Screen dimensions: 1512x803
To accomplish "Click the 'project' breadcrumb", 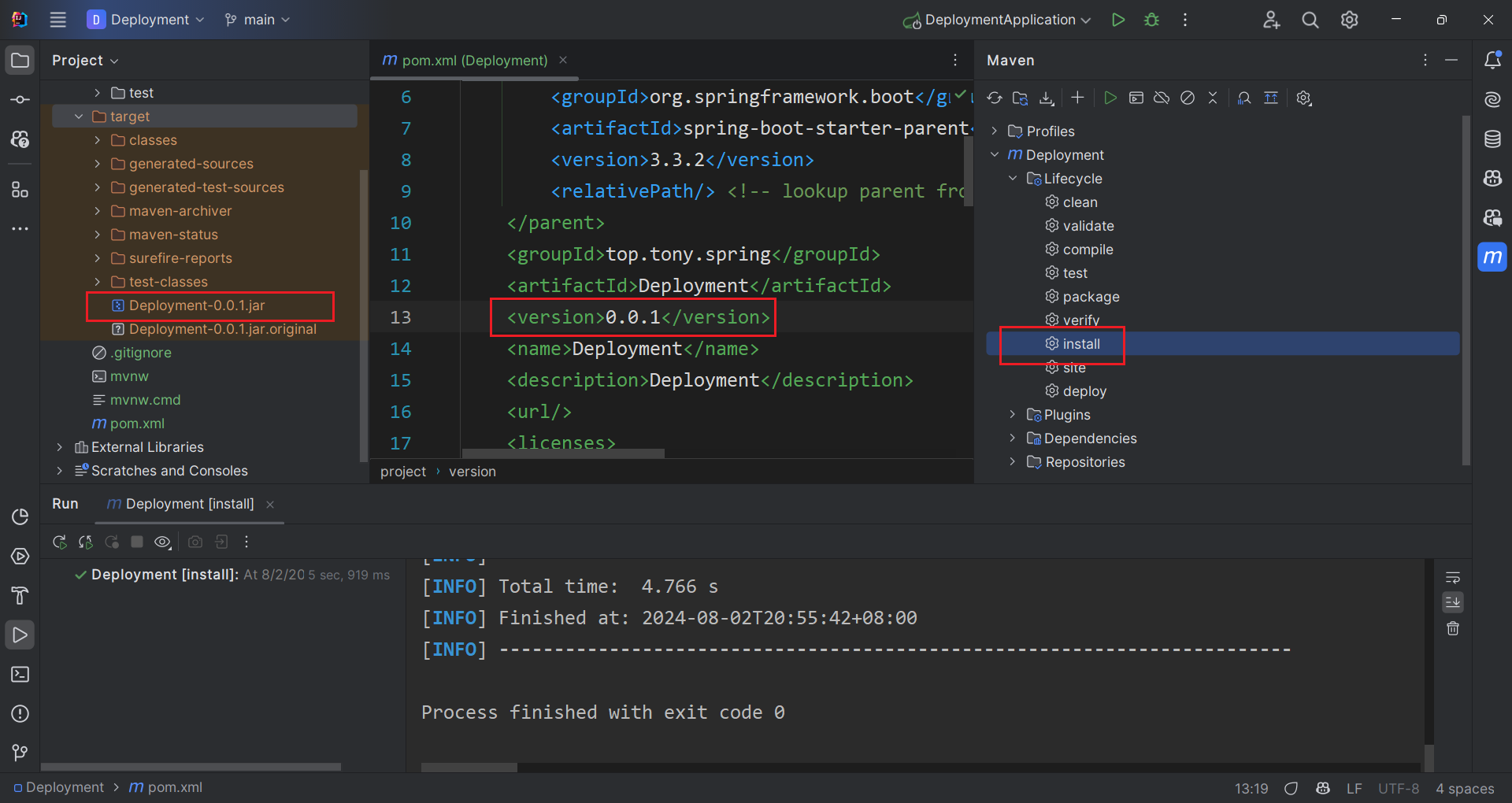I will (x=402, y=472).
